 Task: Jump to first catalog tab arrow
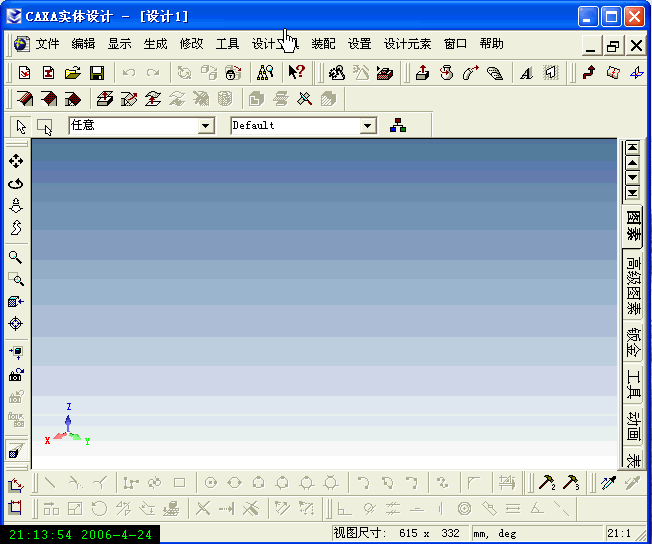click(x=632, y=148)
